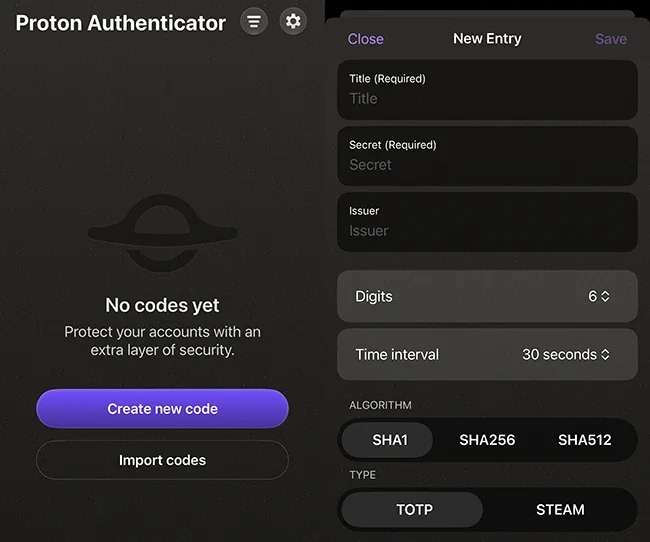Click the Digits up-down chevron arrows
Viewport: 650px width, 542px height.
tap(605, 296)
